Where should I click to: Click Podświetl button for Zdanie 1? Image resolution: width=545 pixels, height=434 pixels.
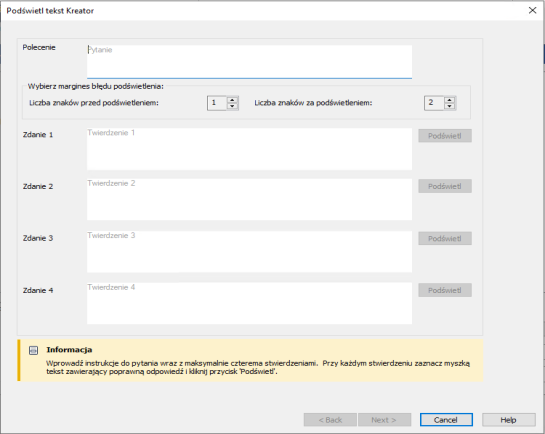[x=445, y=136]
